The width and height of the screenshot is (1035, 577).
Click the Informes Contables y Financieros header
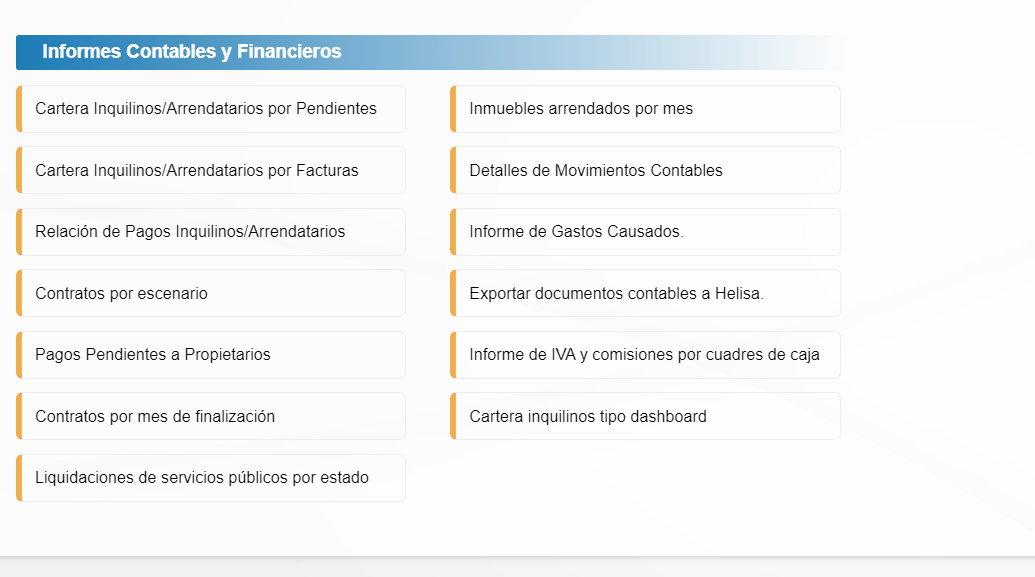[x=192, y=52]
